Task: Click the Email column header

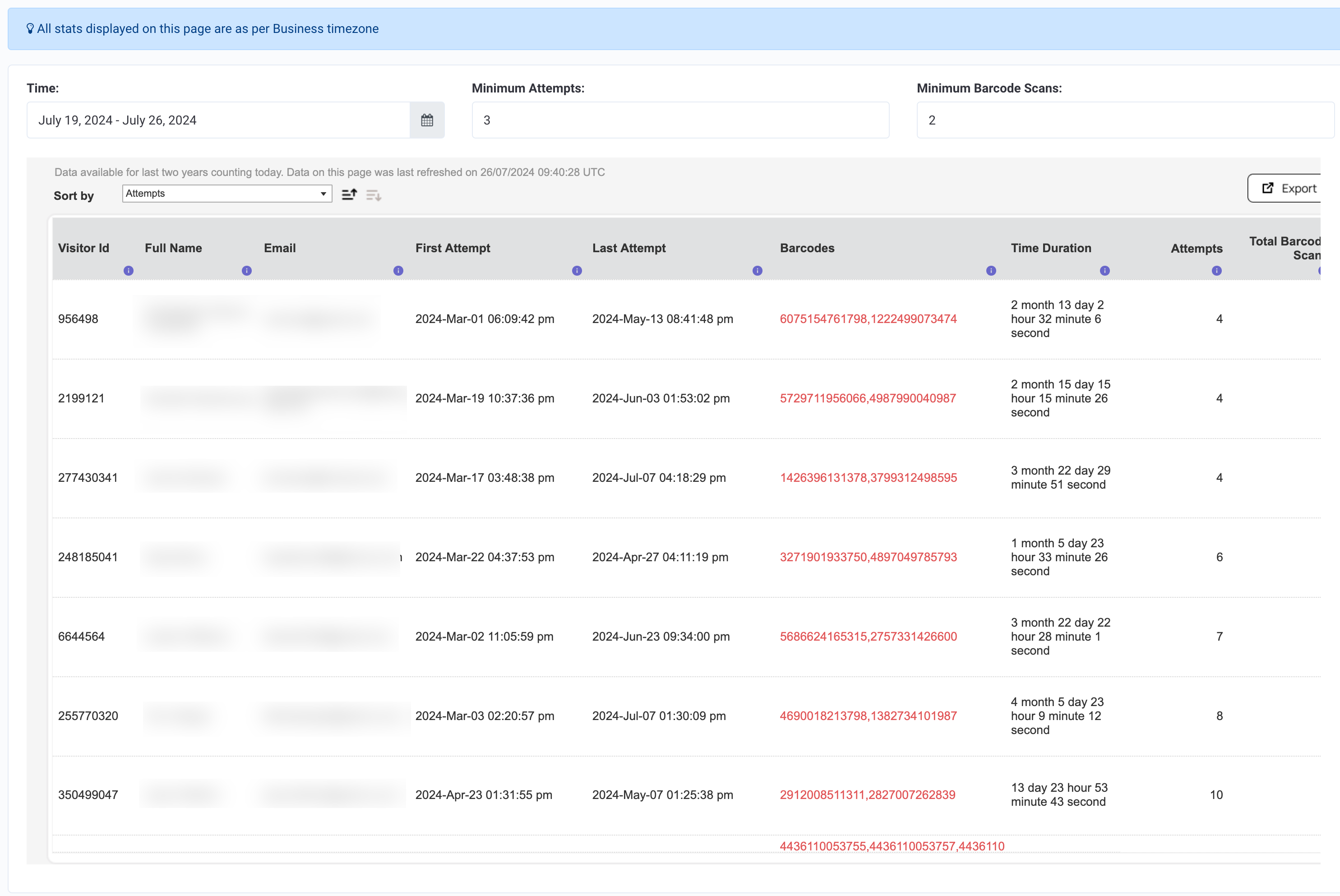Action: pos(280,248)
